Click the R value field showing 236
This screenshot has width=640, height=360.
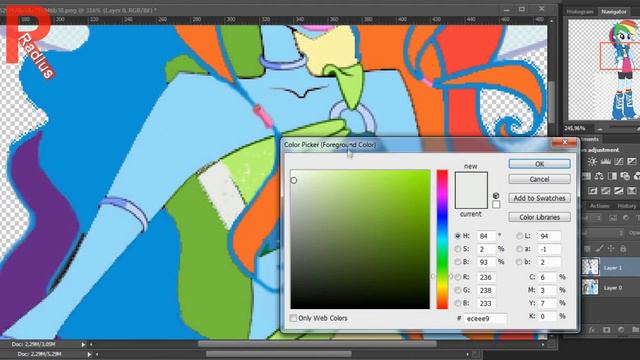486,277
